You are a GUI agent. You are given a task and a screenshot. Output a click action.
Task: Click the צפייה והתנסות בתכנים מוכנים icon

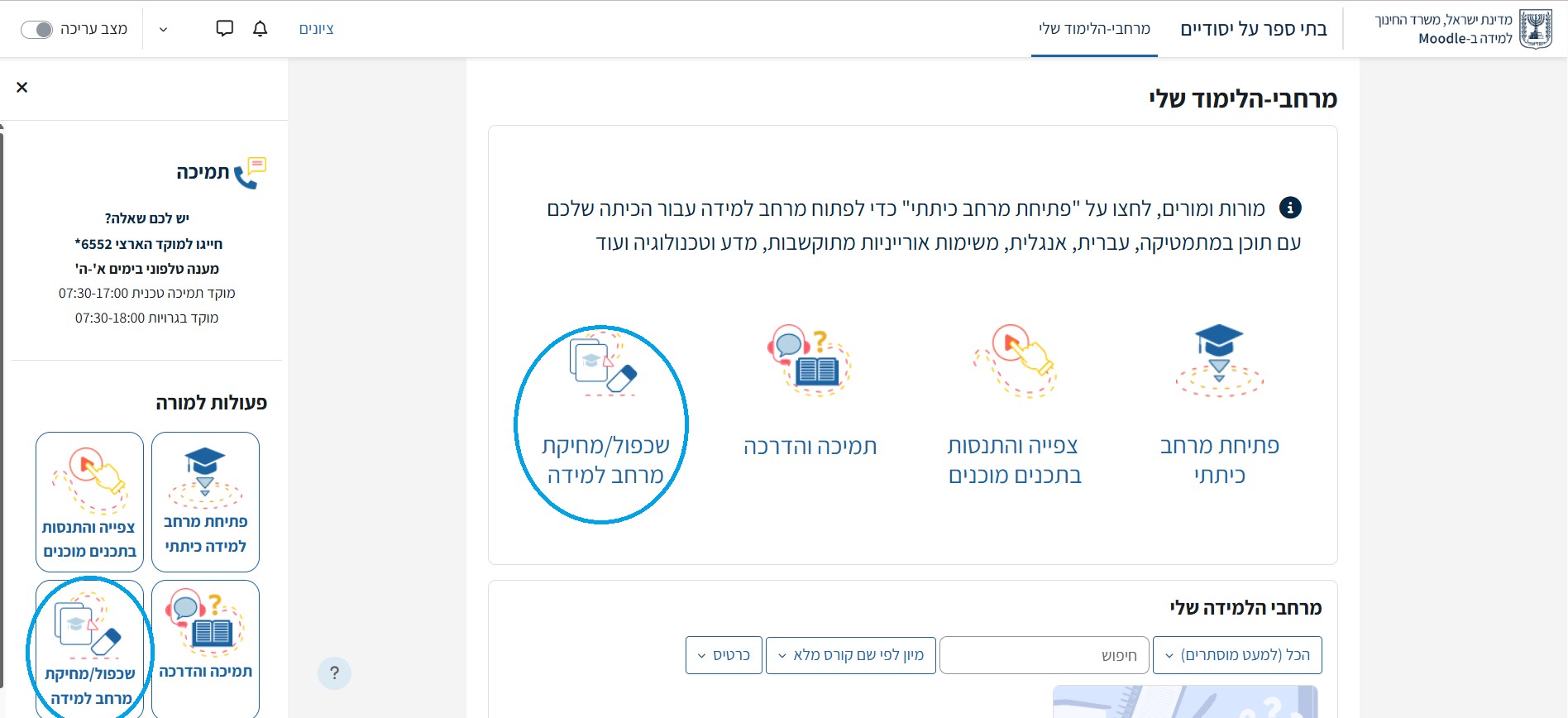coord(1015,361)
